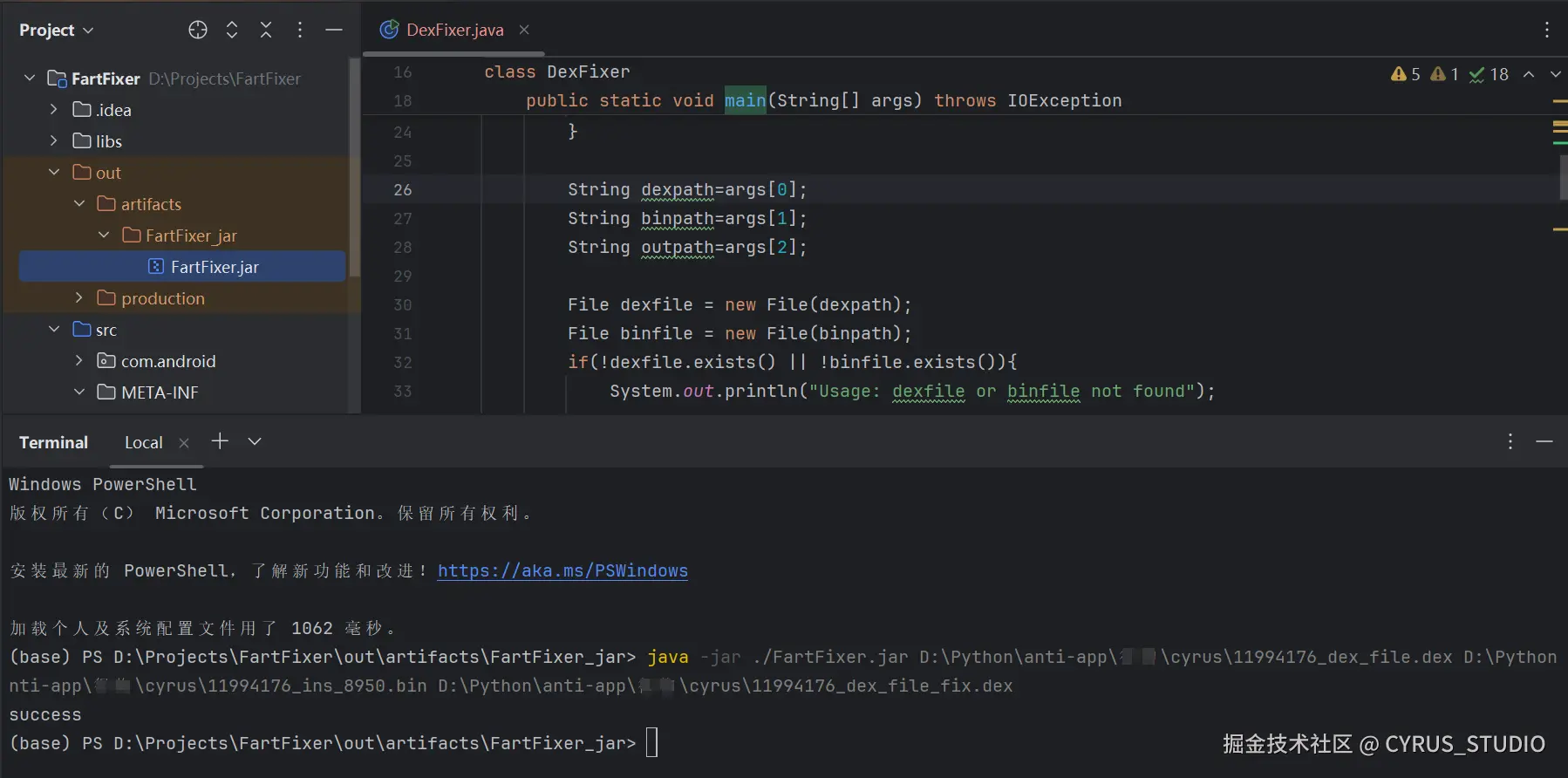Click the Select Opened File target icon
Image resolution: width=1568 pixels, height=778 pixels.
[198, 30]
